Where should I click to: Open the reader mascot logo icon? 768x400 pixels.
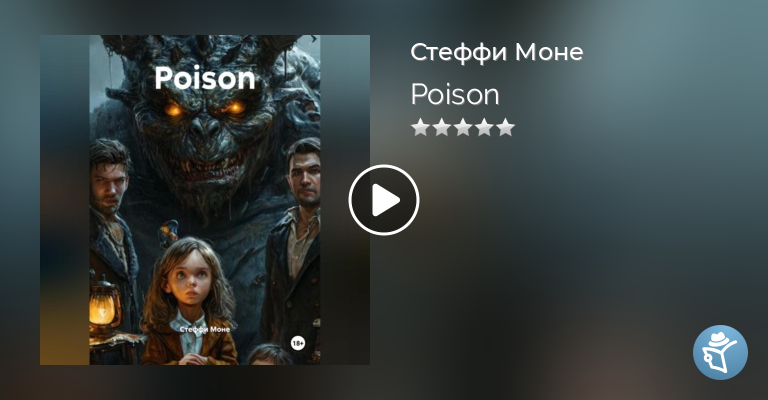[720, 353]
